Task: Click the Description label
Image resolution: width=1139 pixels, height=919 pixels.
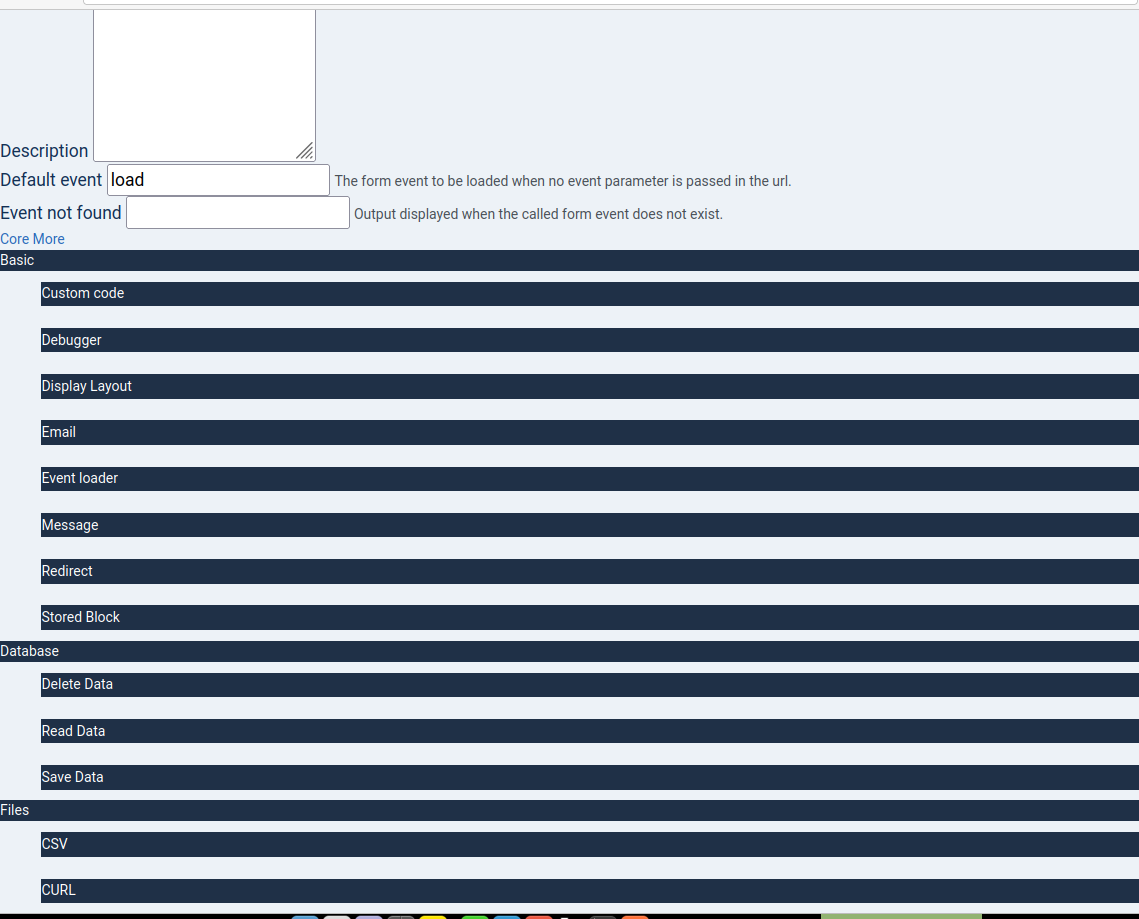Action: [x=44, y=151]
